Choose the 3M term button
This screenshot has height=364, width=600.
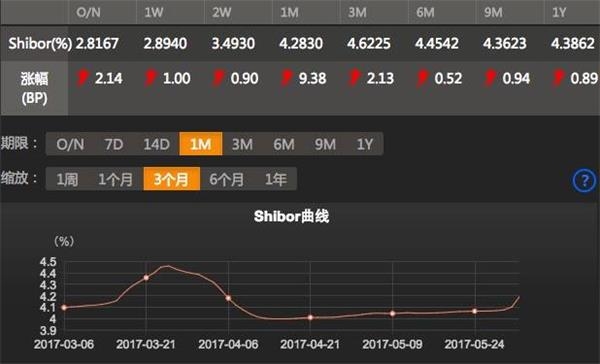(x=243, y=144)
